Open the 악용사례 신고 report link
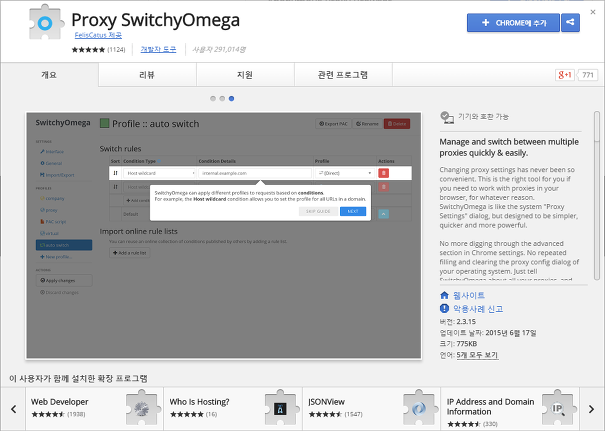This screenshot has height=431, width=605. [x=478, y=309]
